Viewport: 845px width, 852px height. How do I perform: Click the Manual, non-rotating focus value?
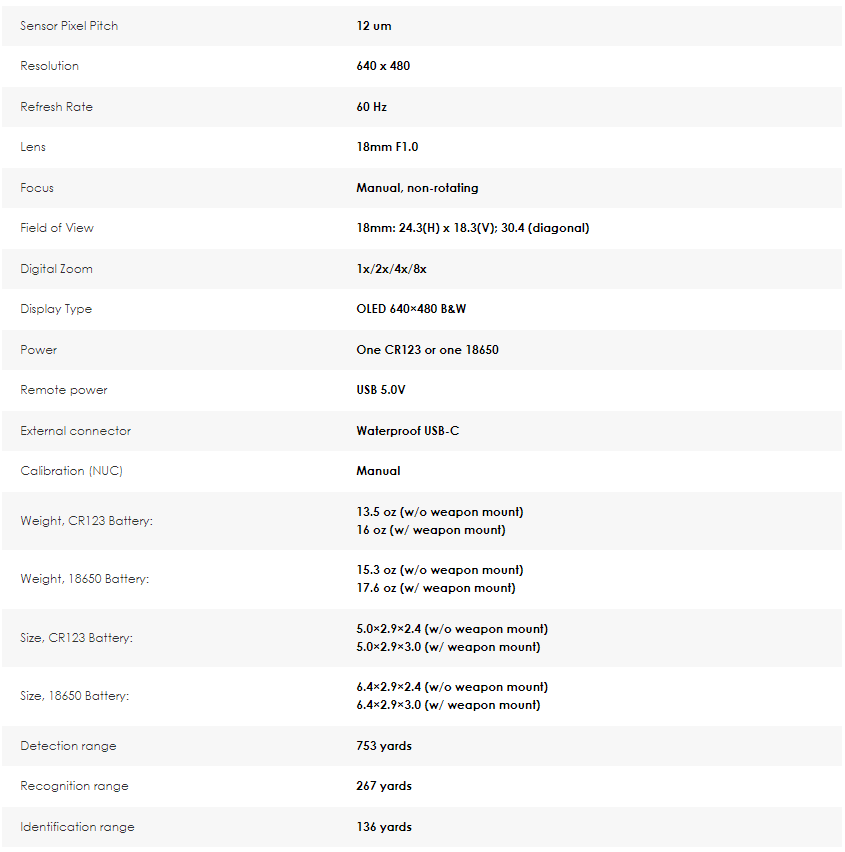417,188
